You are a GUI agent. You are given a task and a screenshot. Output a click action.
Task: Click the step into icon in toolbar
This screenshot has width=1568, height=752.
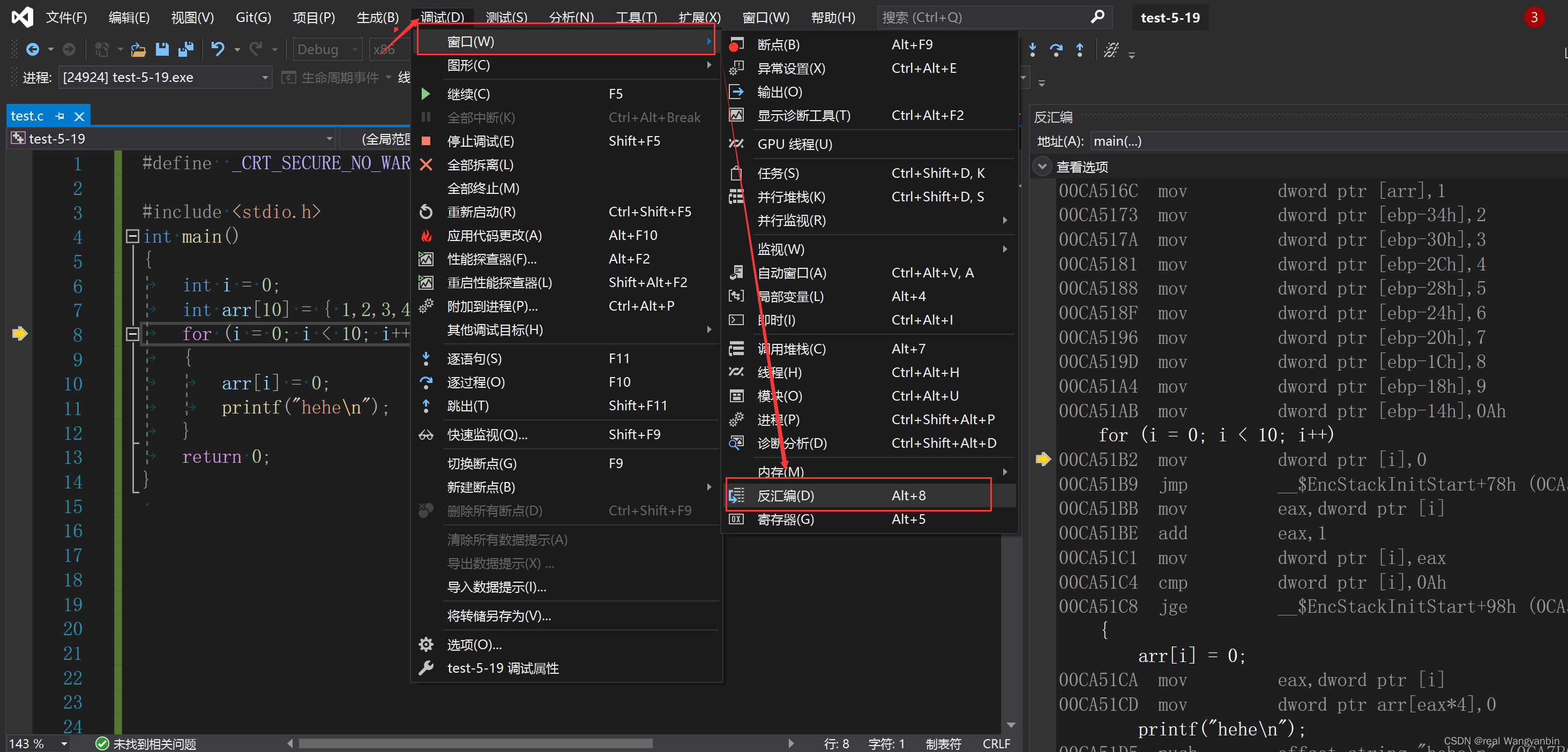point(1032,50)
